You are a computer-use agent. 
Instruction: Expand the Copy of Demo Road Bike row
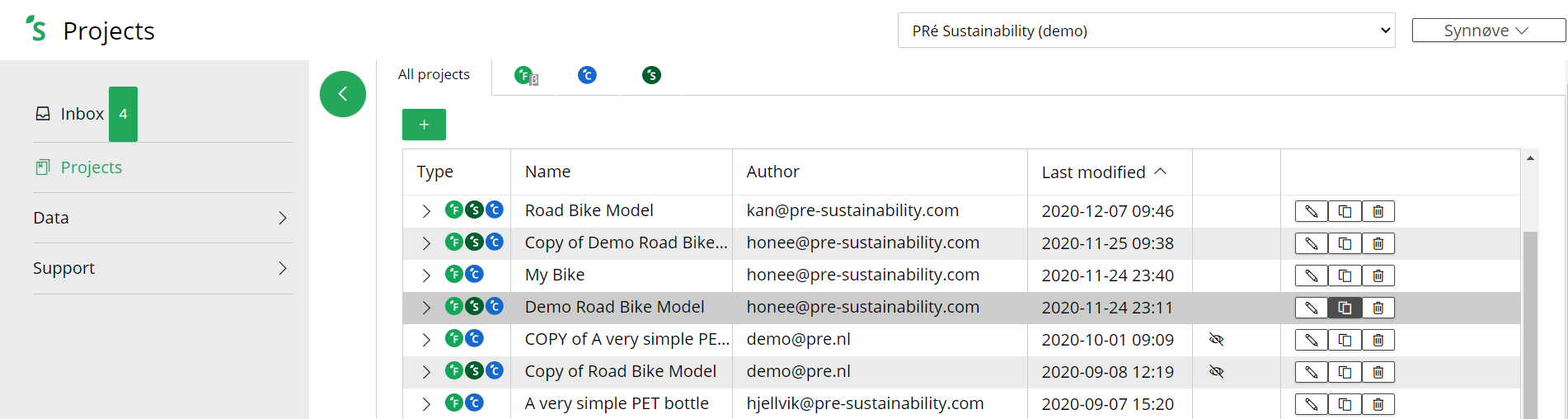(426, 243)
